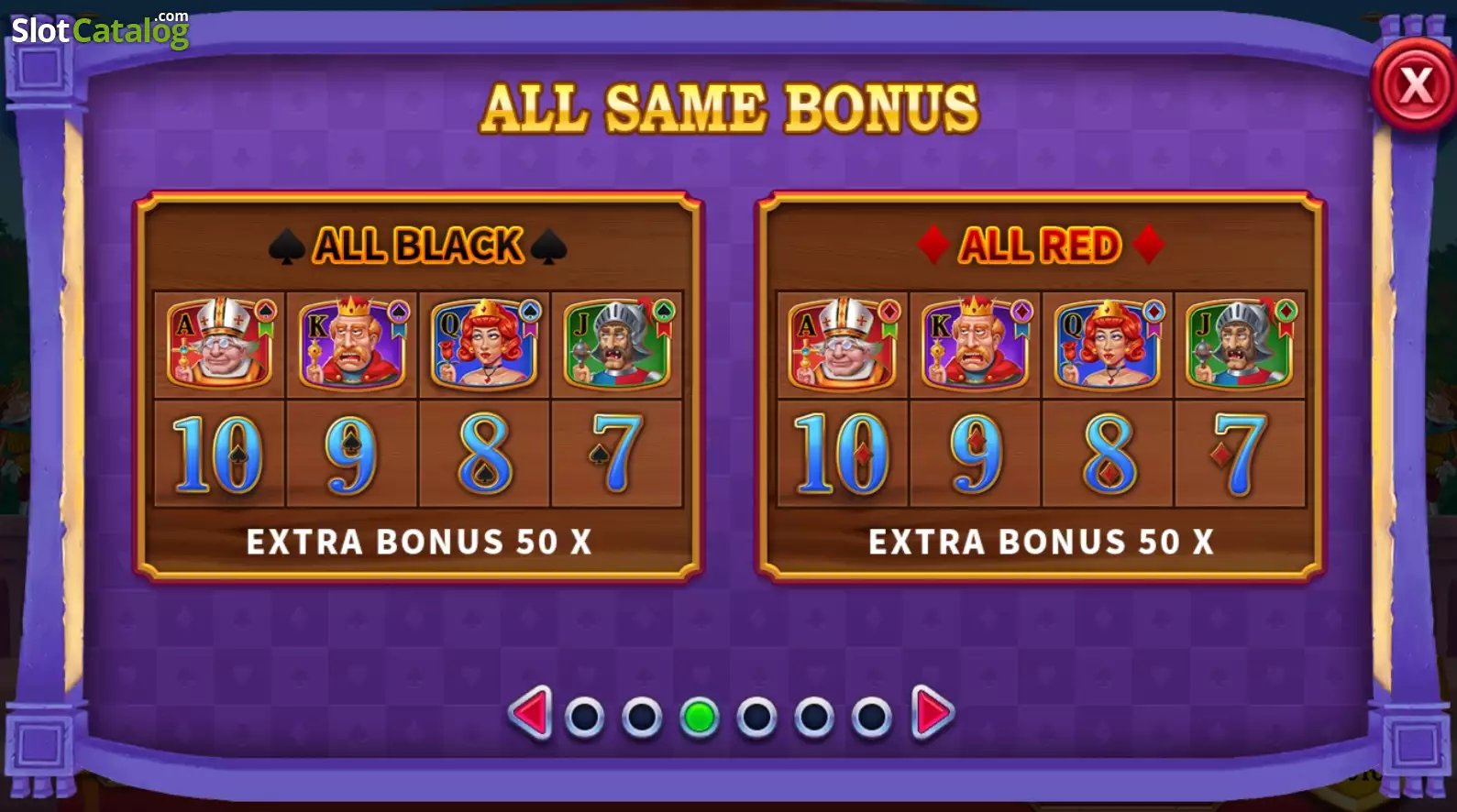
Task: Select the black King card icon
Action: point(353,343)
